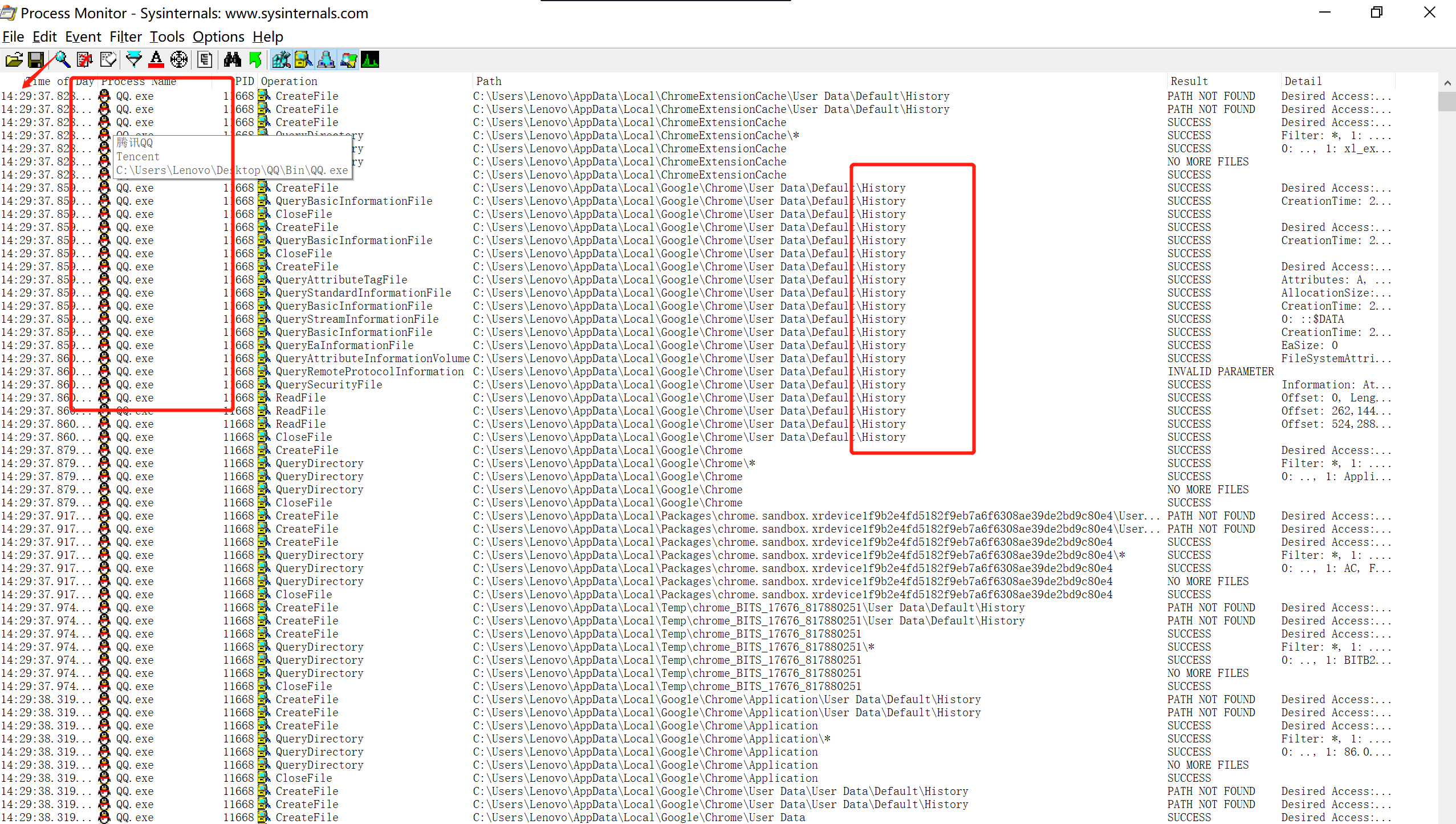Open the Process Tree toolbar icon

coord(205,59)
